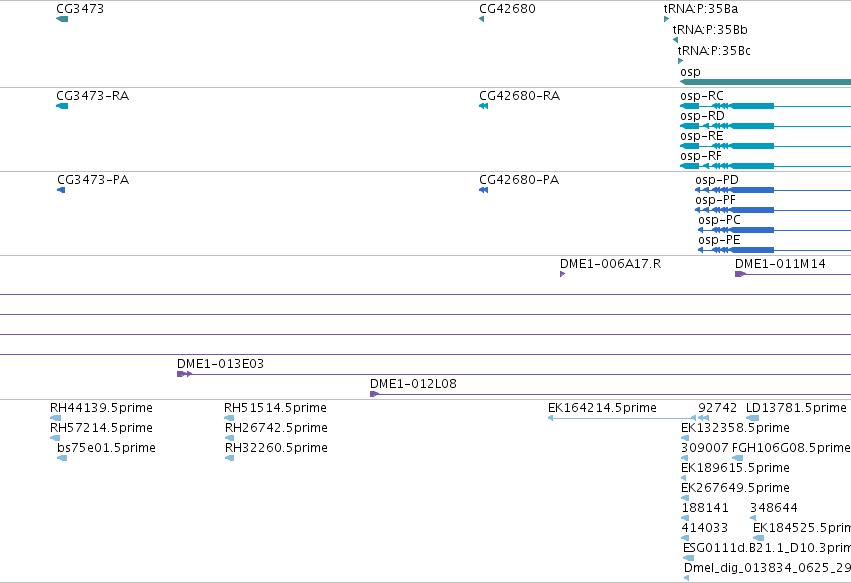Select the DME1-012L08 clone label
This screenshot has height=583, width=851.
(x=413, y=384)
